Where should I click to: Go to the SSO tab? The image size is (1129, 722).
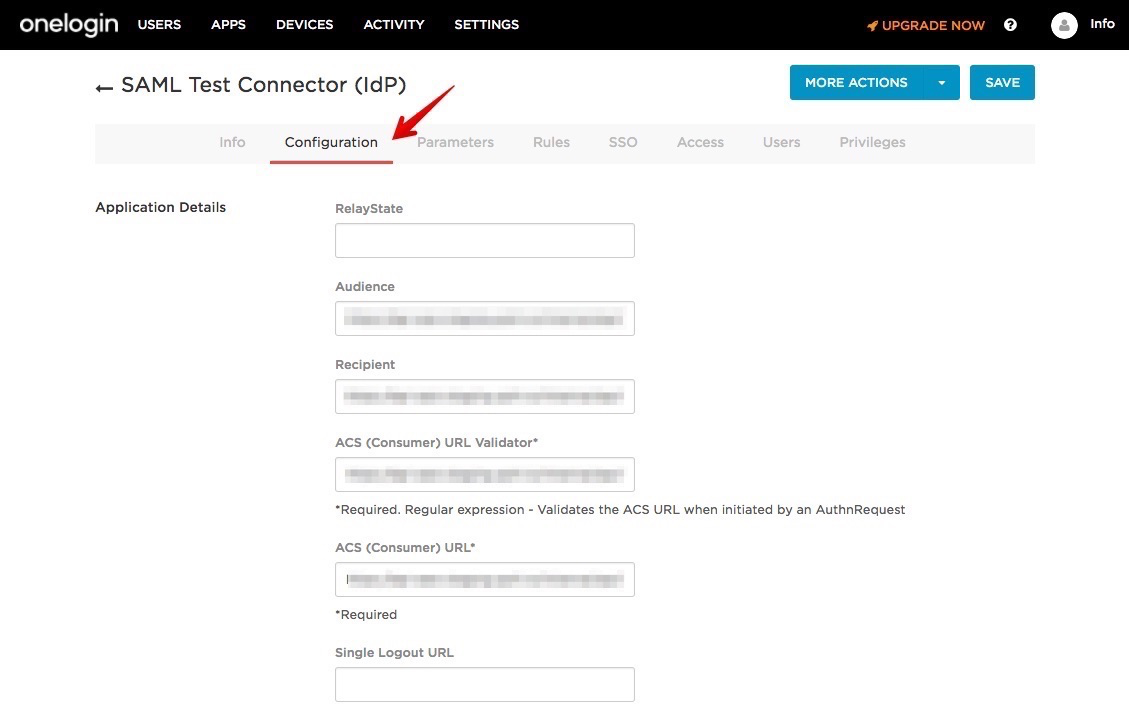click(623, 143)
